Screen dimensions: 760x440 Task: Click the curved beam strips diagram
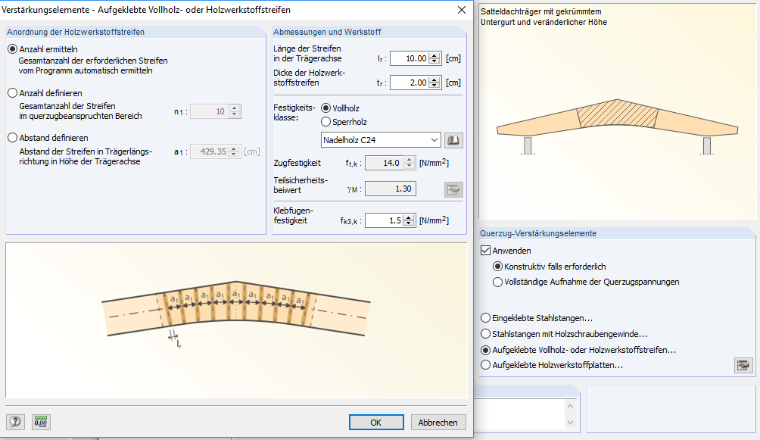[x=236, y=321]
